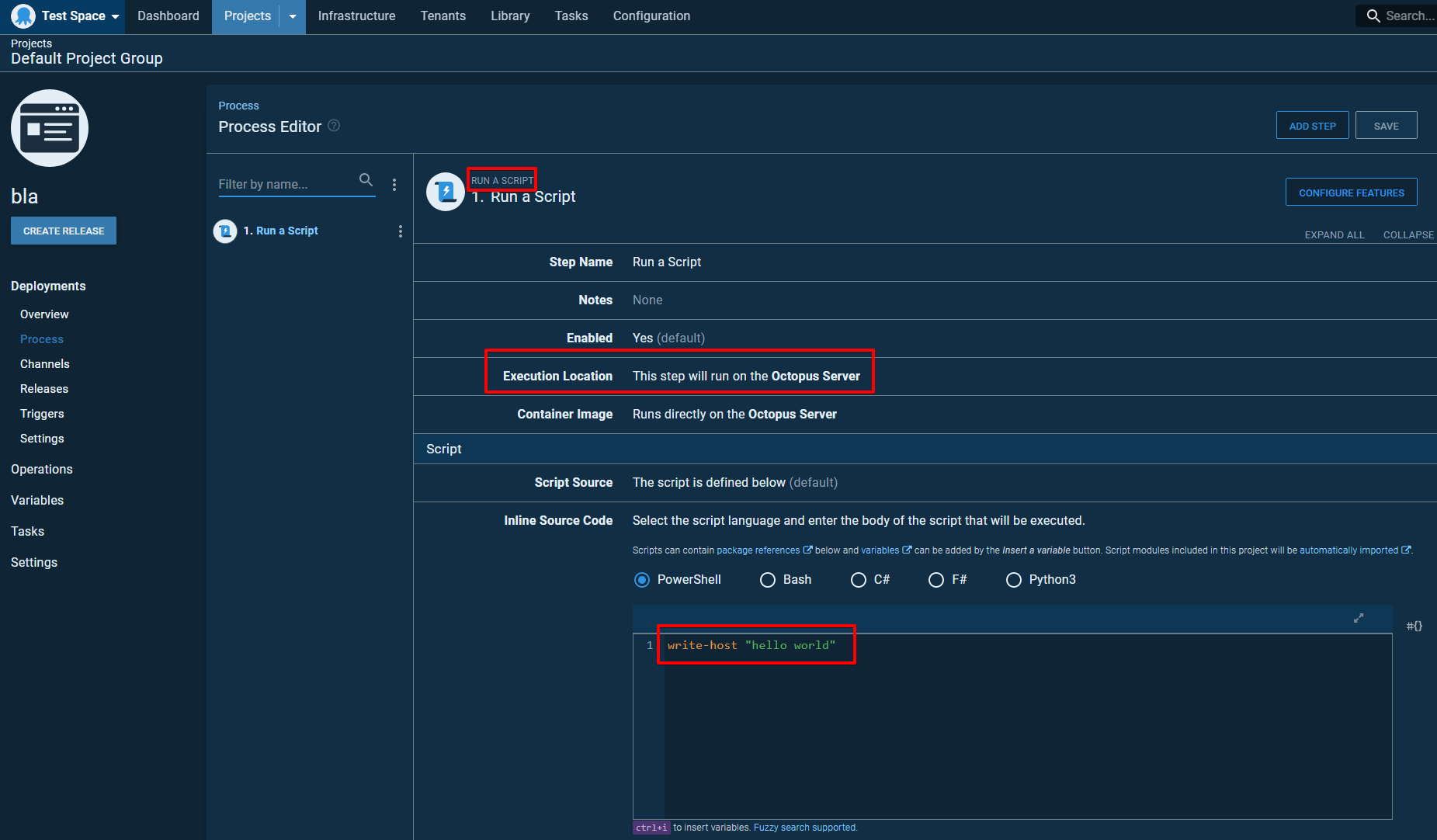This screenshot has height=840, width=1437.
Task: Click the Add Step button
Action: tap(1312, 126)
